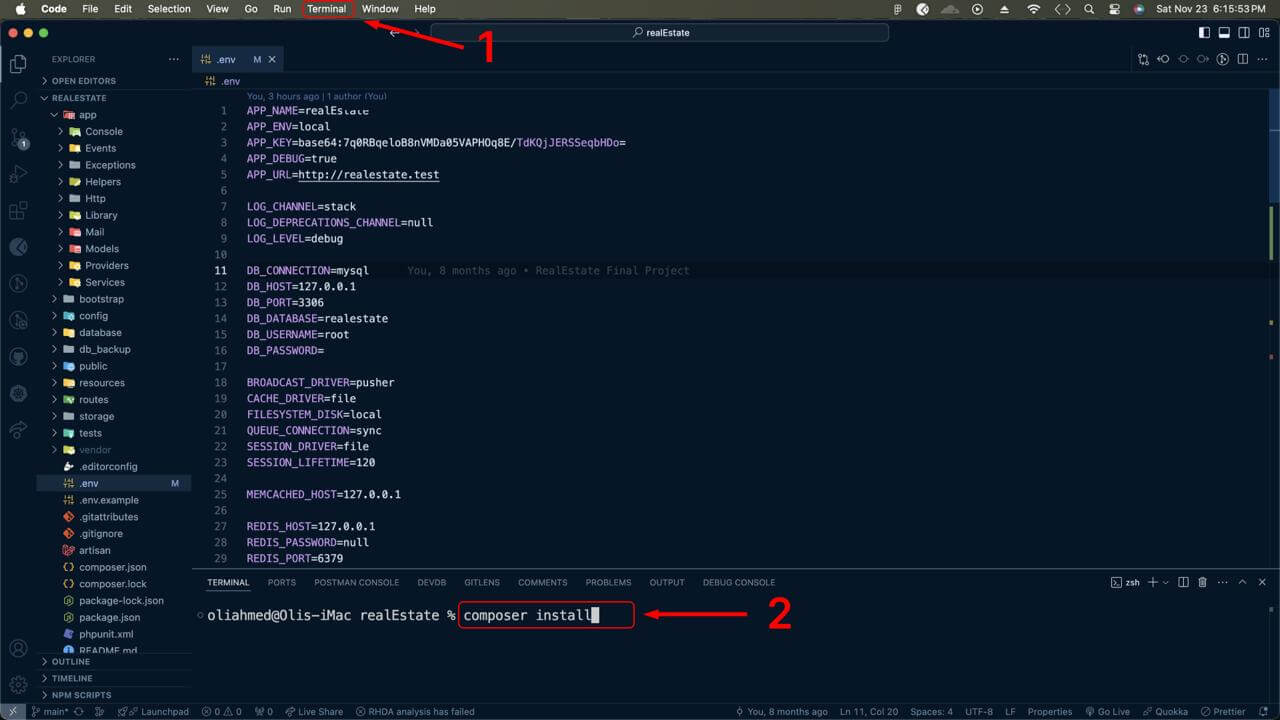Expand the OUTLINE section
Image resolution: width=1280 pixels, height=720 pixels.
pyautogui.click(x=70, y=661)
